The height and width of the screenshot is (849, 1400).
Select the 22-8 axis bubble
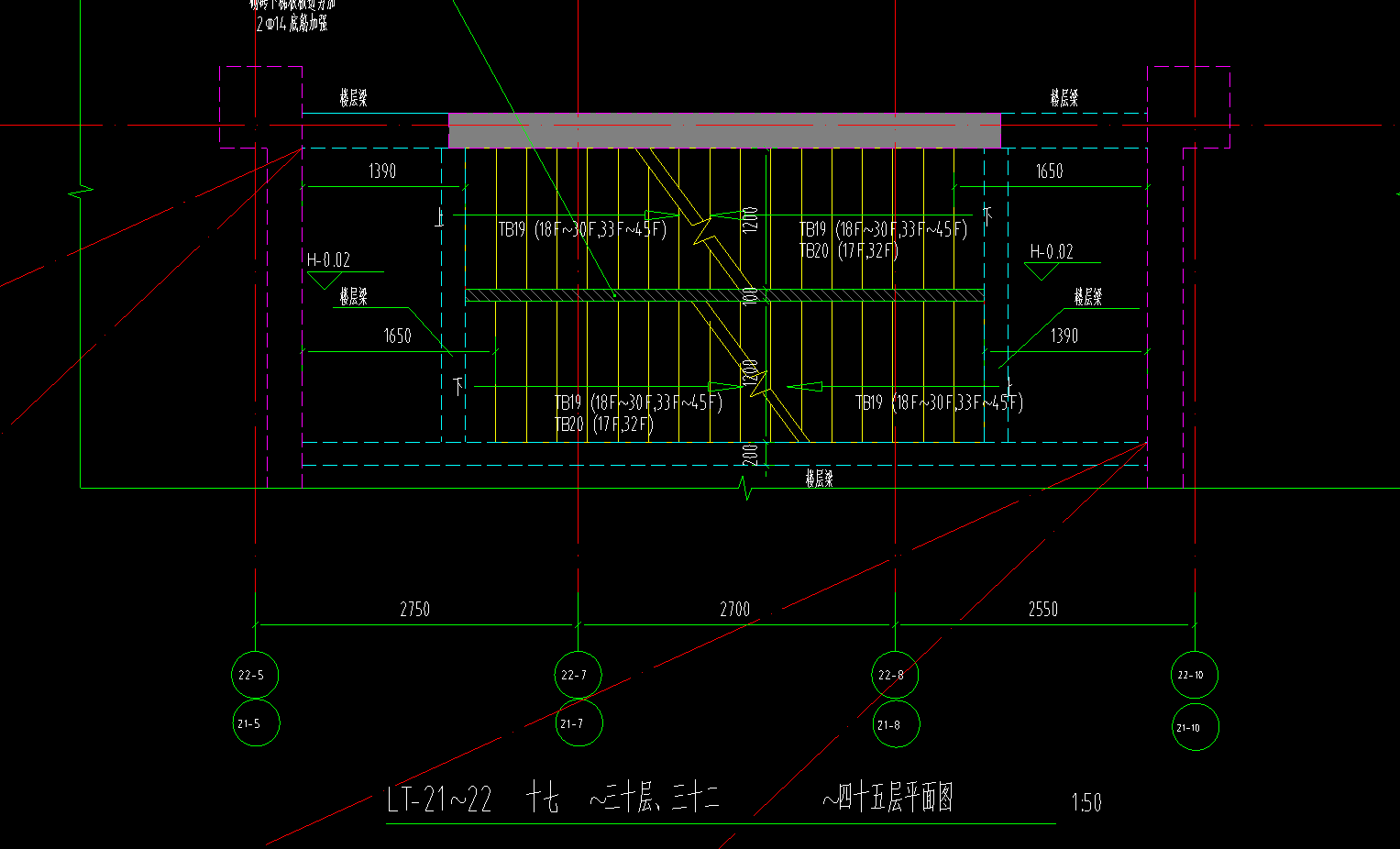[895, 675]
